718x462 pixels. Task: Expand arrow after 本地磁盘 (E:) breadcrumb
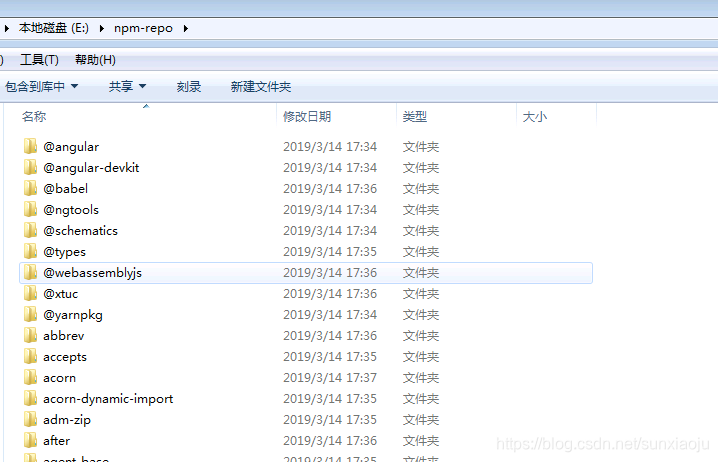[102, 28]
